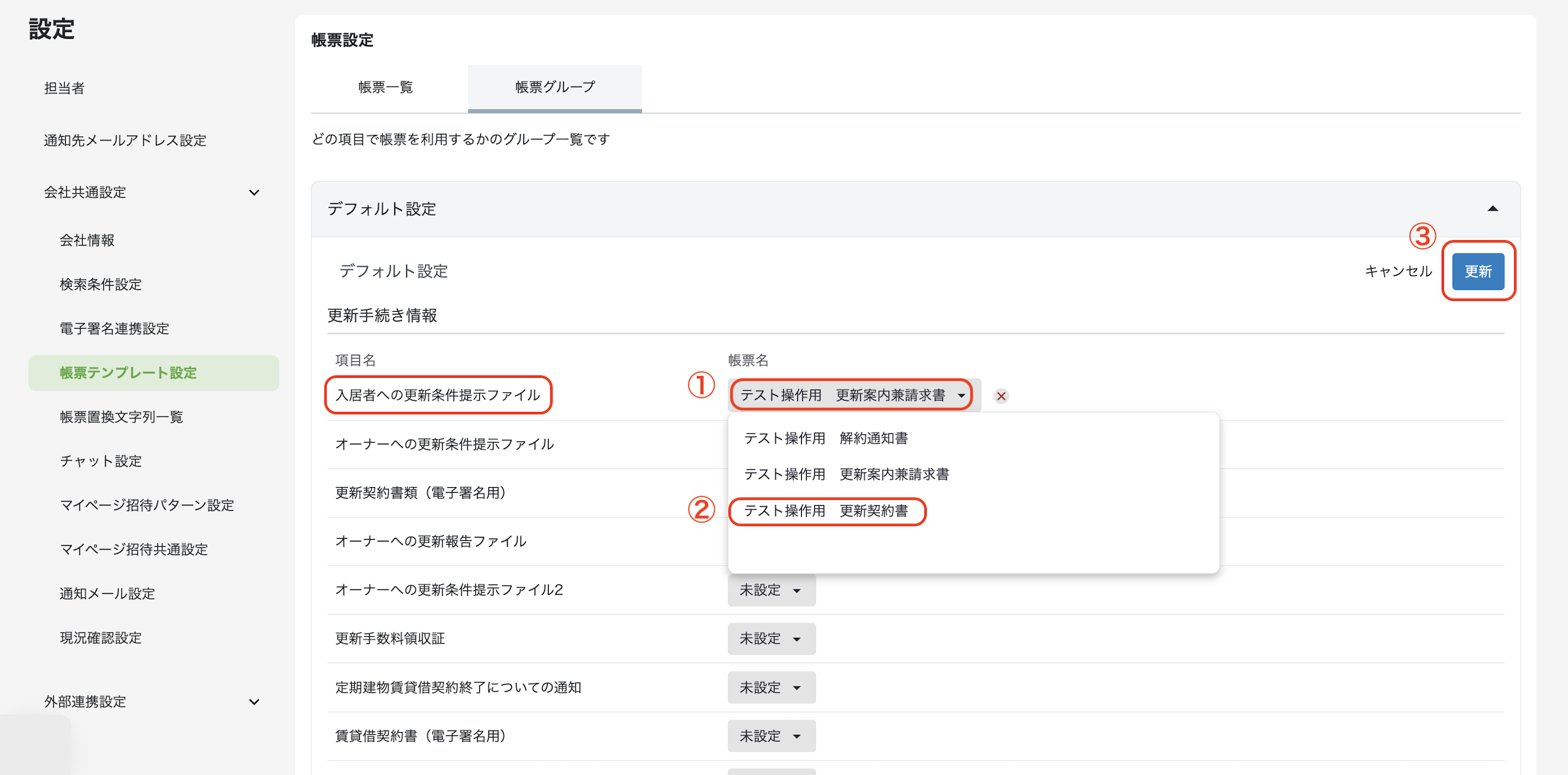Click 更新手数料領収証 row label
The image size is (1568, 775).
click(390, 639)
